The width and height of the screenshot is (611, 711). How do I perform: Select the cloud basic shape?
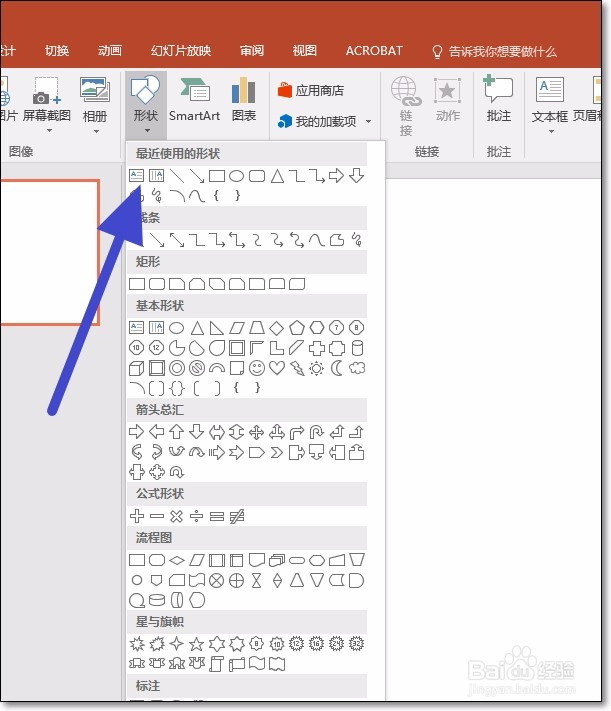coord(357,368)
